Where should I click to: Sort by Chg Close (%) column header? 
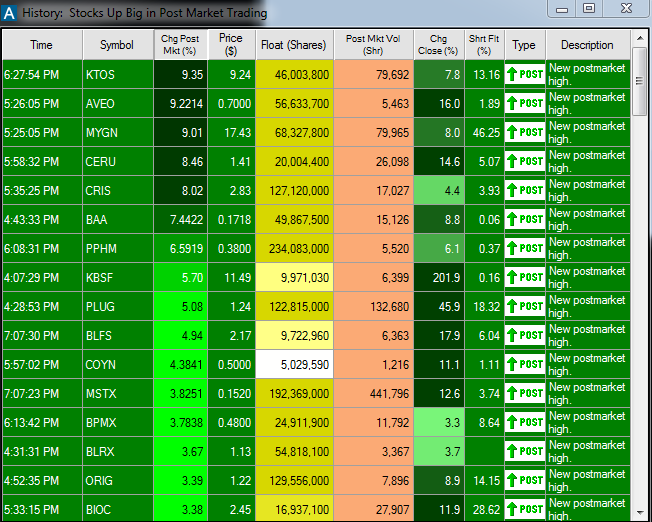439,45
